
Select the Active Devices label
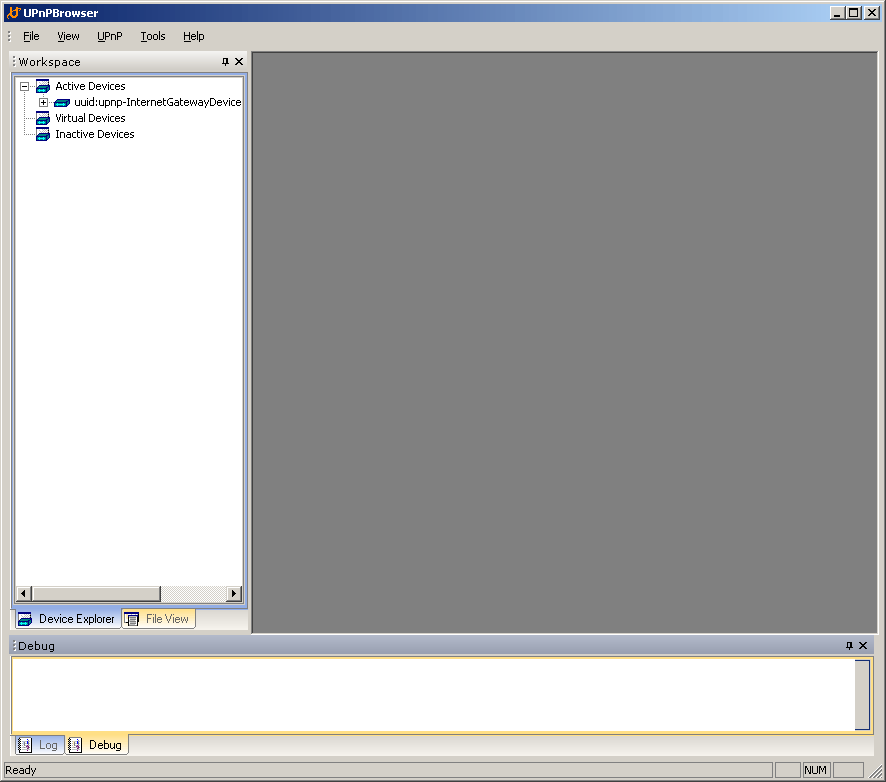tap(90, 86)
